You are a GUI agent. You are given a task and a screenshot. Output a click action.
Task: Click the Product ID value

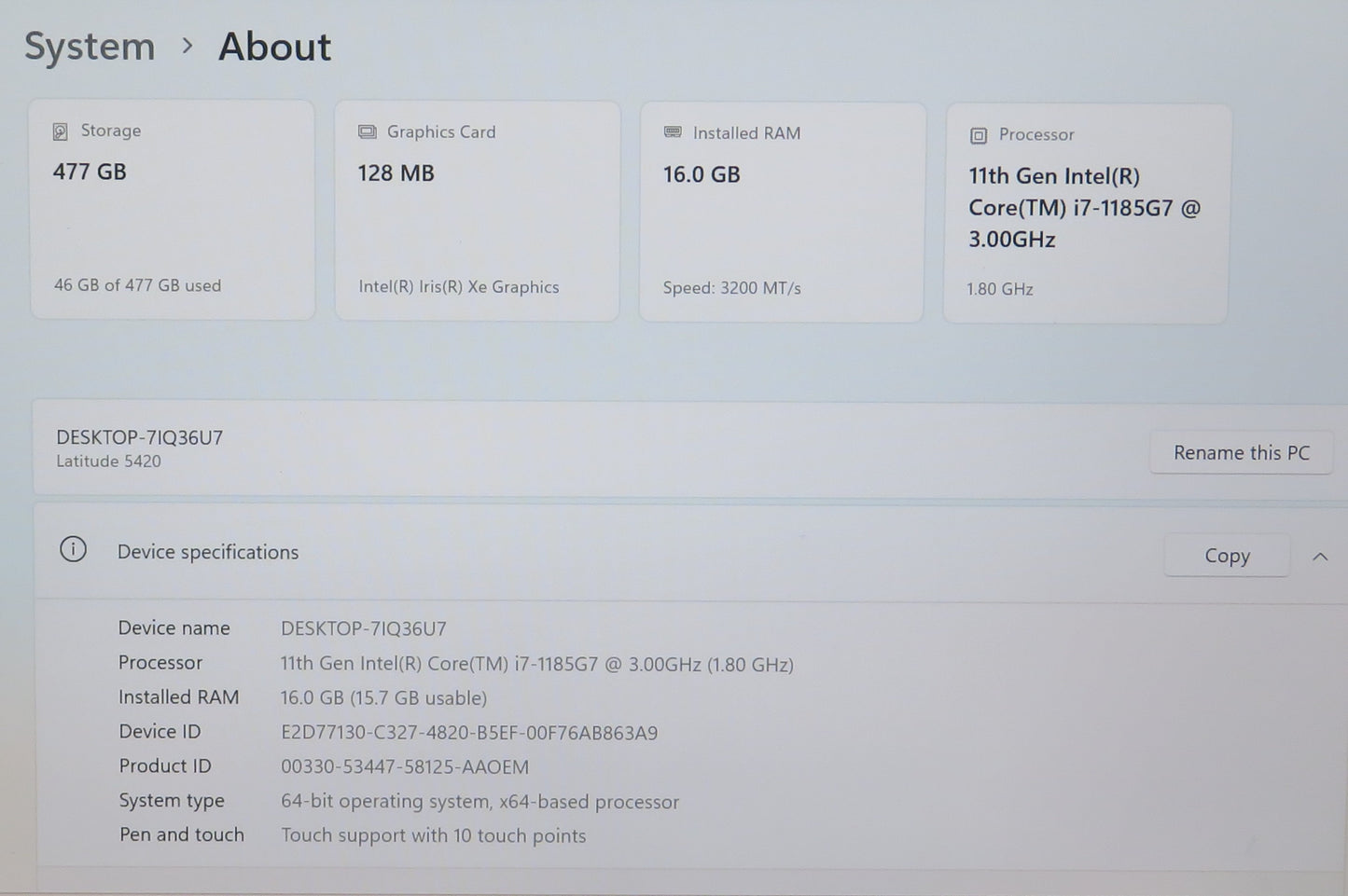click(404, 767)
